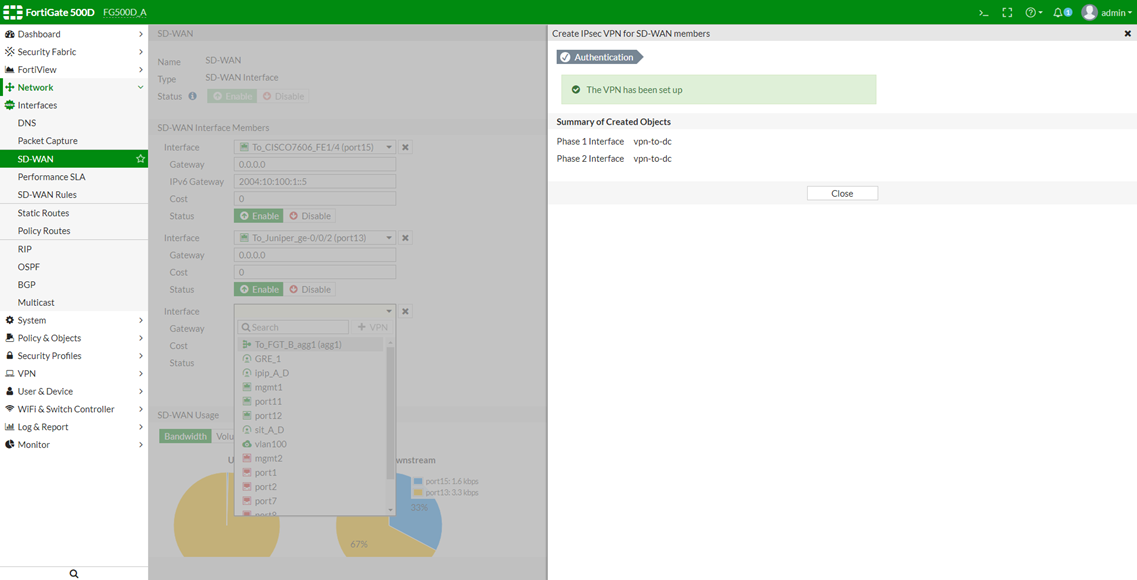The image size is (1137, 580).
Task: Disable port15 member status
Action: click(x=310, y=216)
